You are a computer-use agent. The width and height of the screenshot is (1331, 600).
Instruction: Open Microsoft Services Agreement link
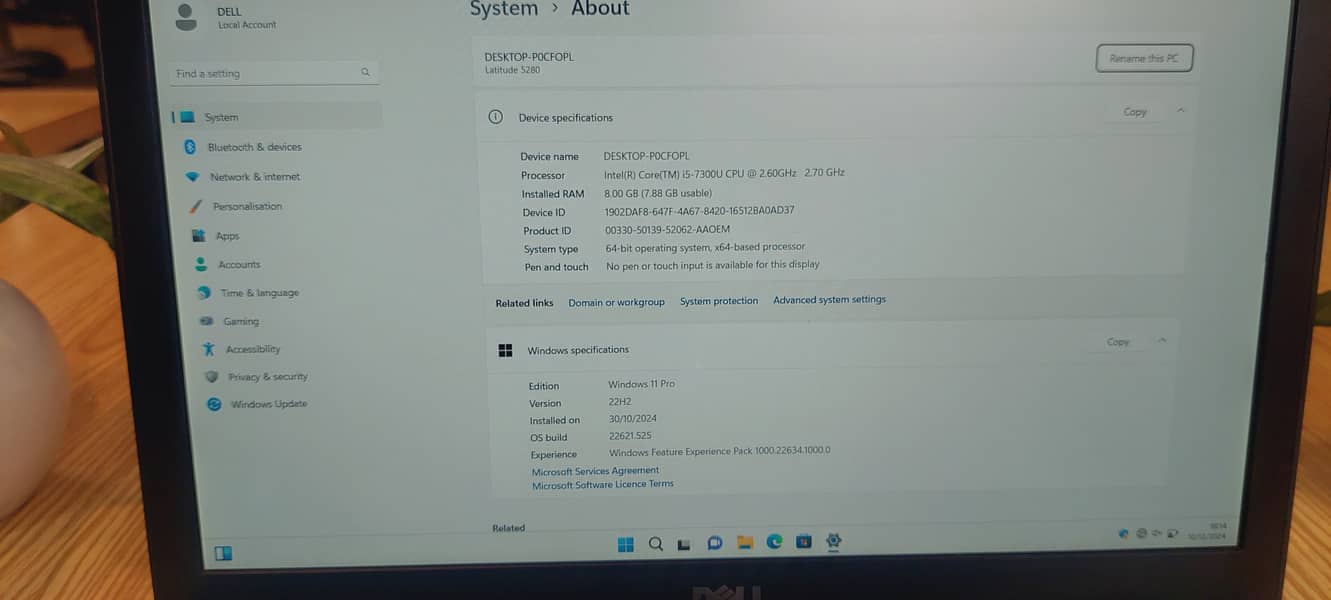point(595,471)
